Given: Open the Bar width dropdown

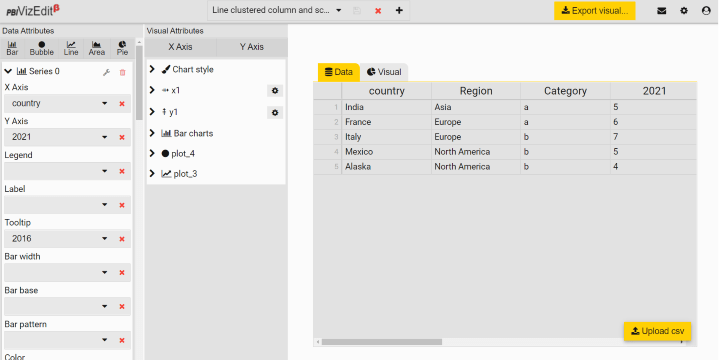Looking at the screenshot, I should [105, 272].
